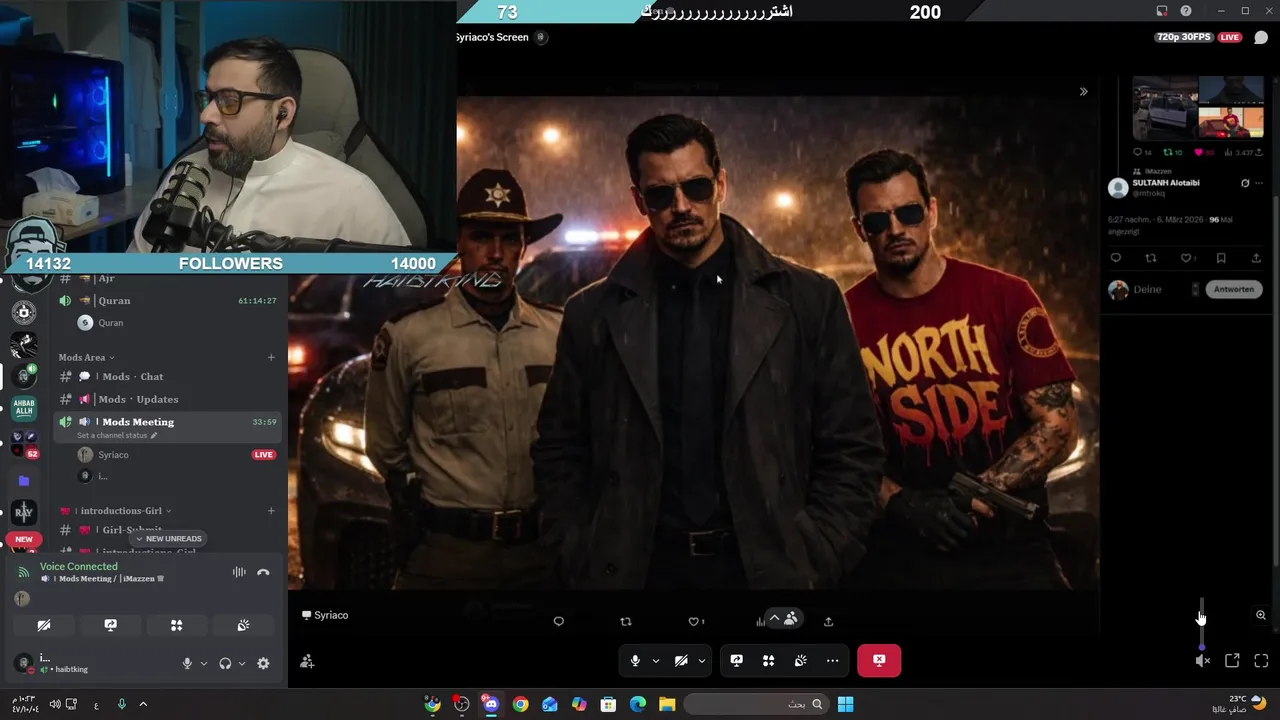Open Google Chrome from the taskbar
This screenshot has width=1280, height=720.
(520, 704)
